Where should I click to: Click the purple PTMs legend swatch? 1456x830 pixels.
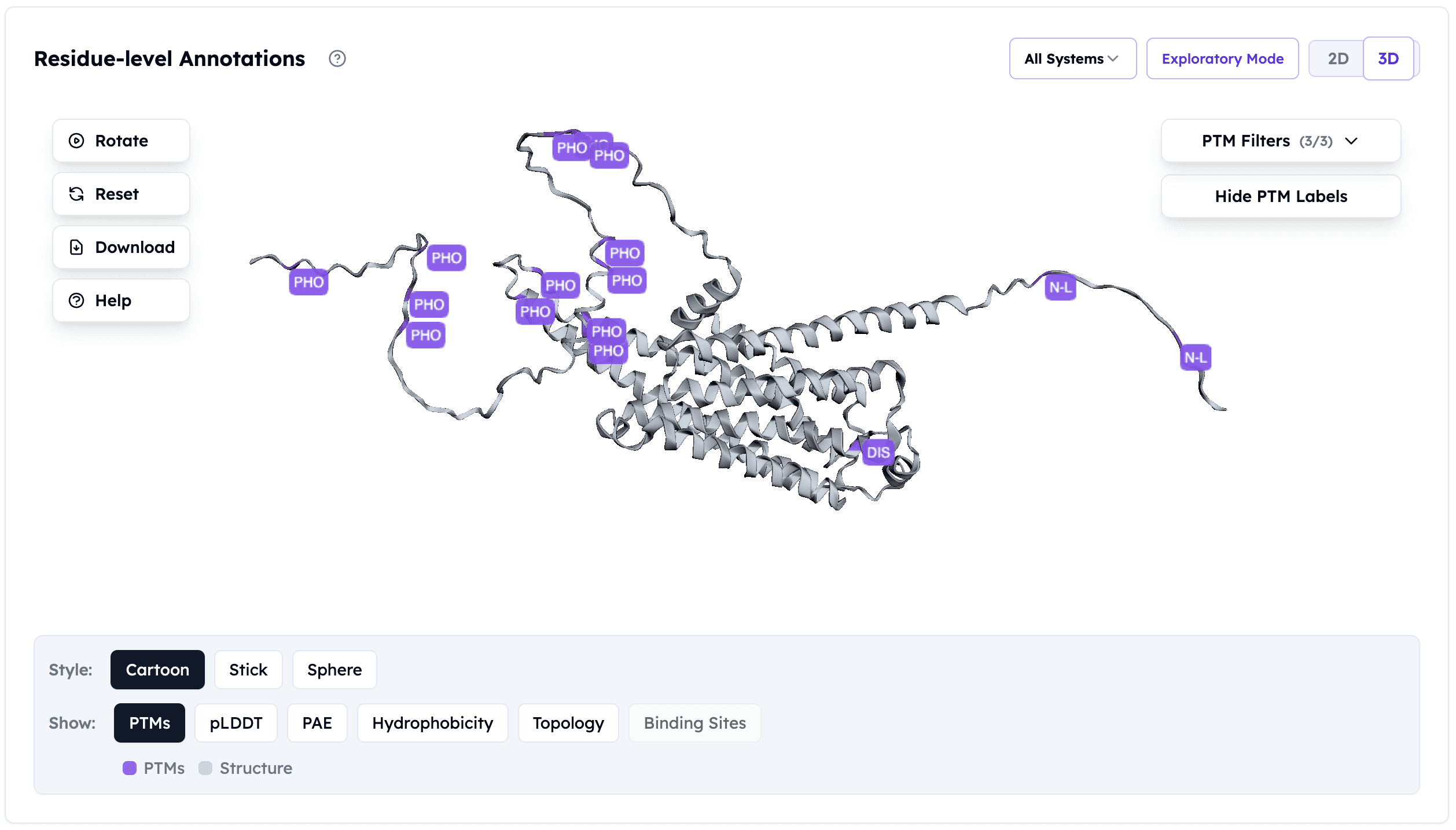pyautogui.click(x=130, y=768)
